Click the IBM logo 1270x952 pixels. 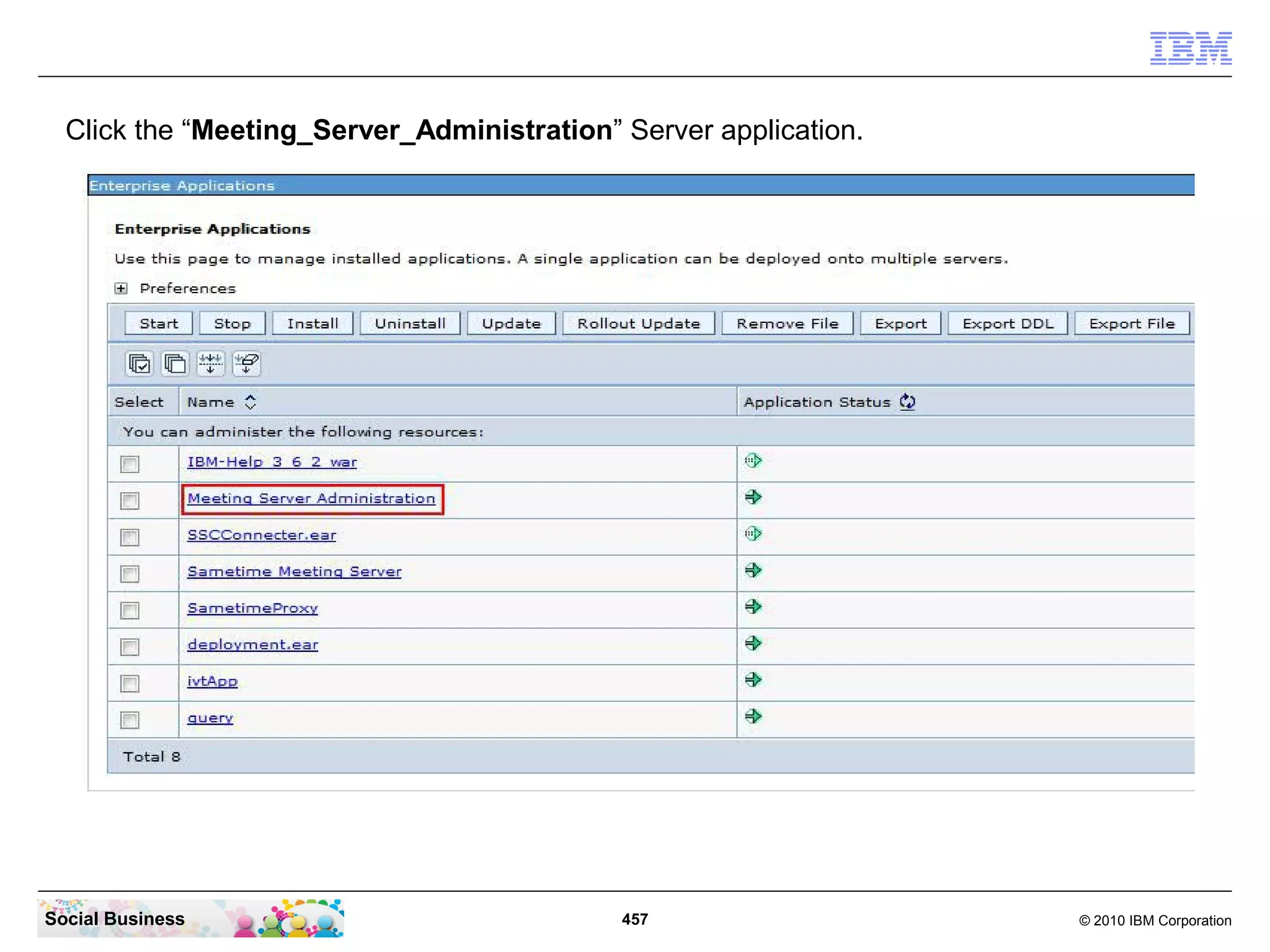[1191, 48]
